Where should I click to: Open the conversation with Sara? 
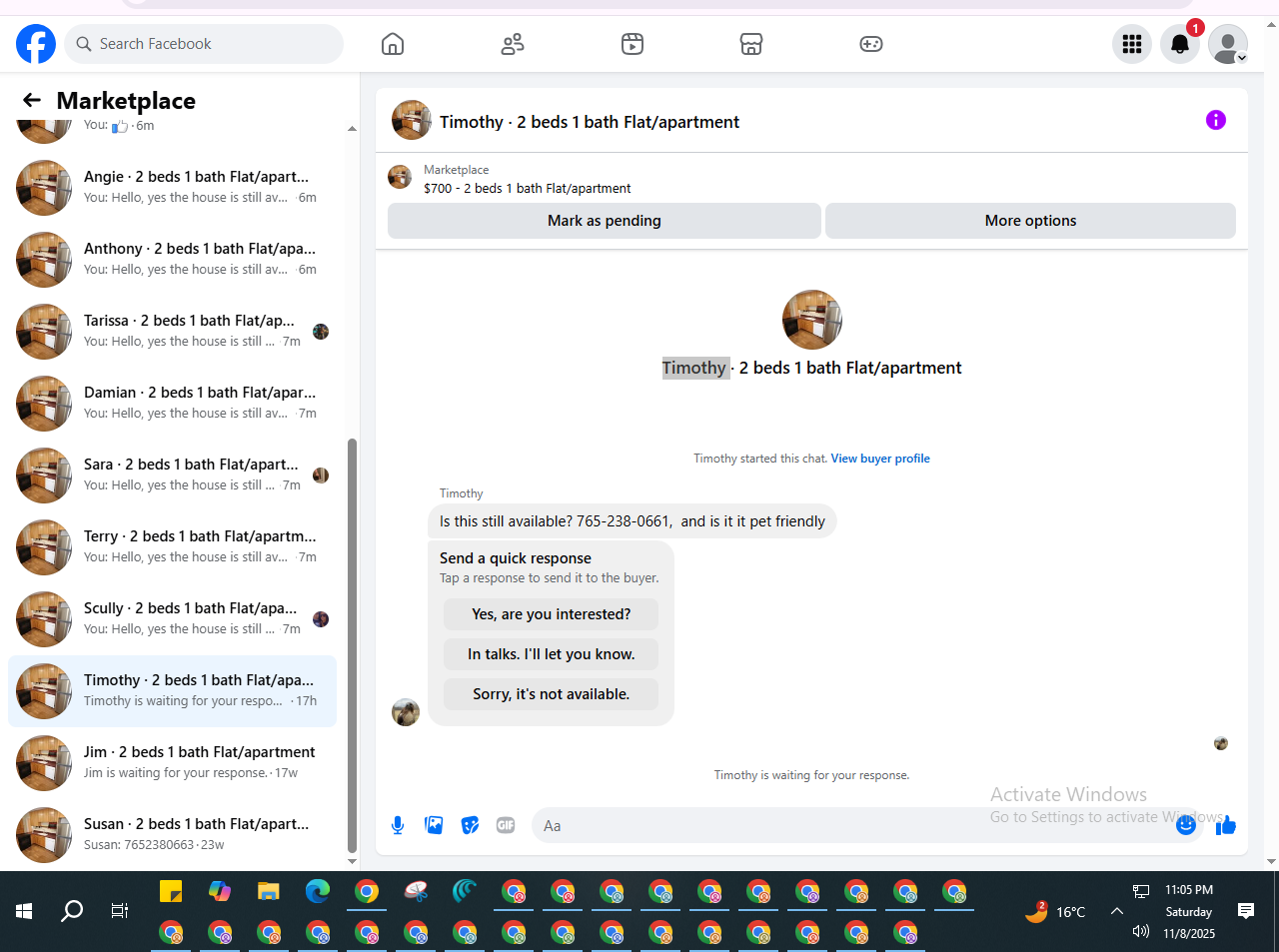[172, 476]
